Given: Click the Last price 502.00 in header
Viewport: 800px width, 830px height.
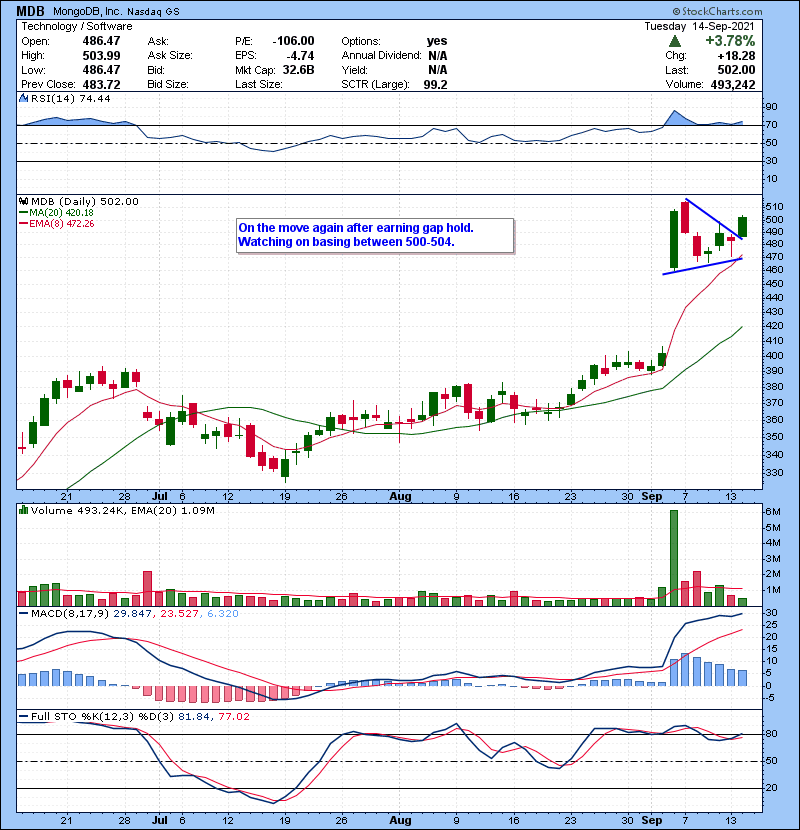Looking at the screenshot, I should click(x=736, y=70).
